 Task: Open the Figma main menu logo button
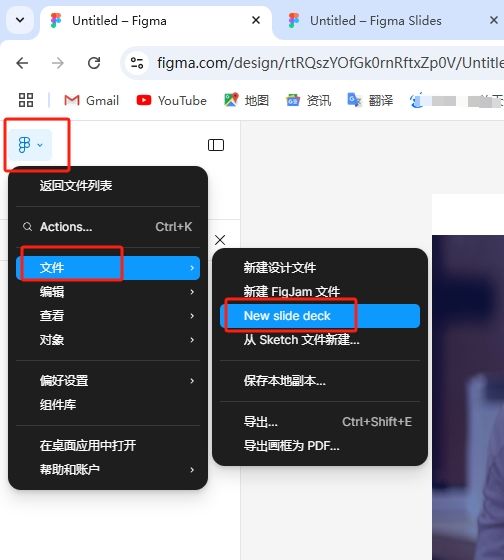click(30, 145)
